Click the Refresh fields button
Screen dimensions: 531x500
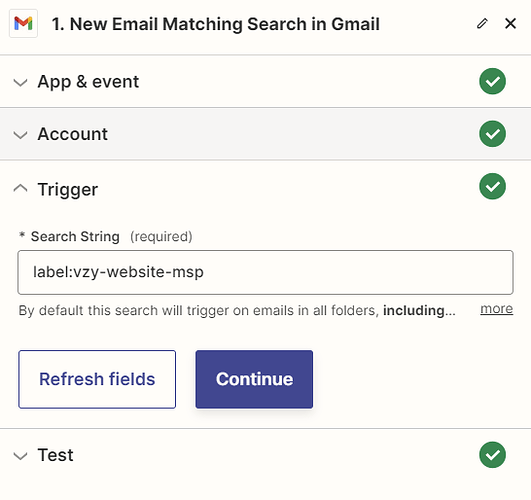[x=97, y=379]
